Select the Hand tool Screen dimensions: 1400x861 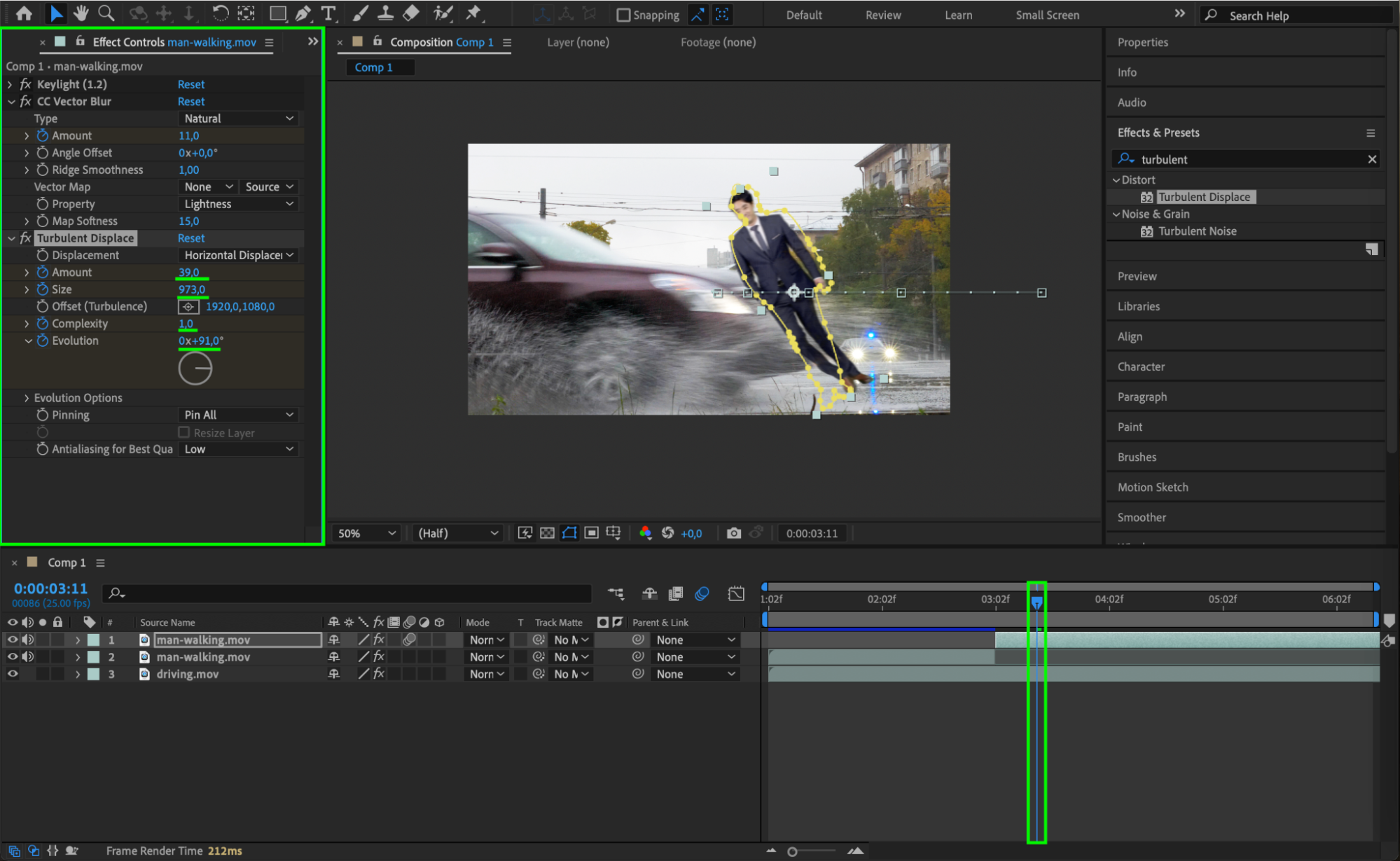click(81, 13)
